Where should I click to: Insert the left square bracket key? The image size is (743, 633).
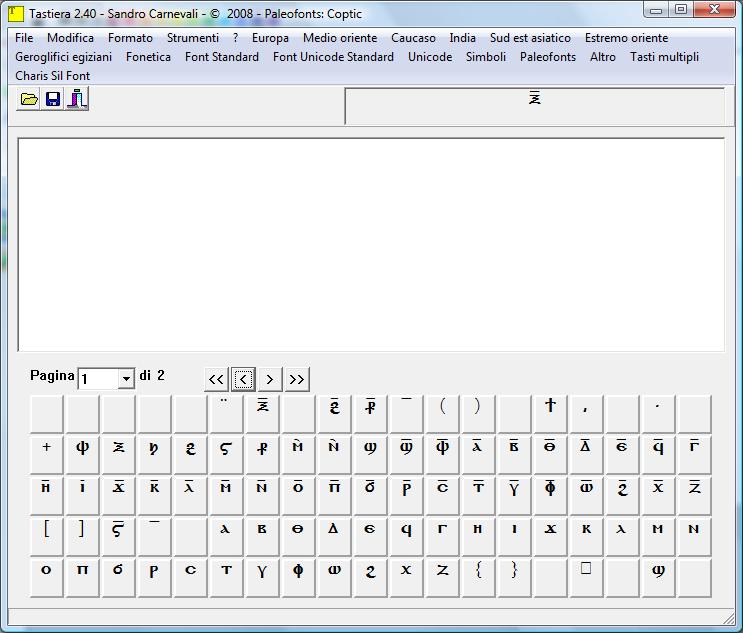[46, 536]
